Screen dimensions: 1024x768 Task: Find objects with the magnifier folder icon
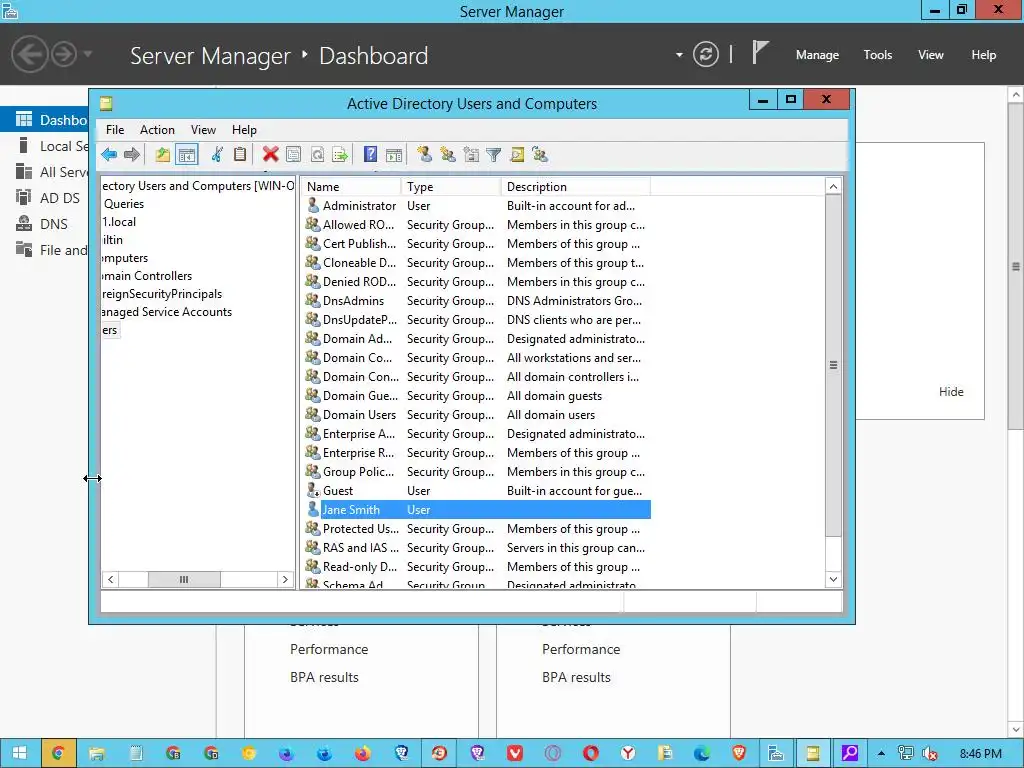coord(517,155)
